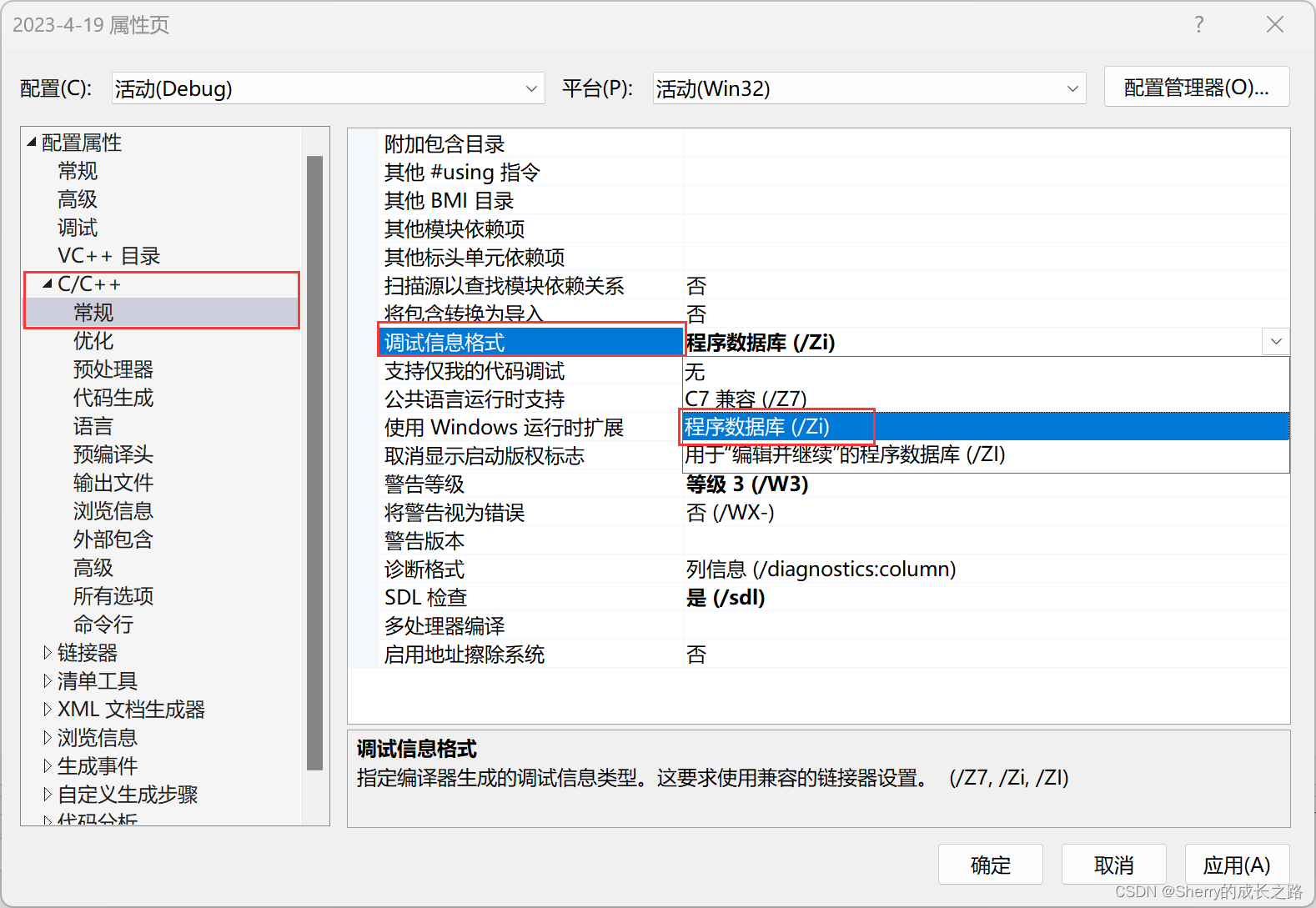Expand the 清单工具 tree node
The image size is (1316, 908).
click(48, 681)
